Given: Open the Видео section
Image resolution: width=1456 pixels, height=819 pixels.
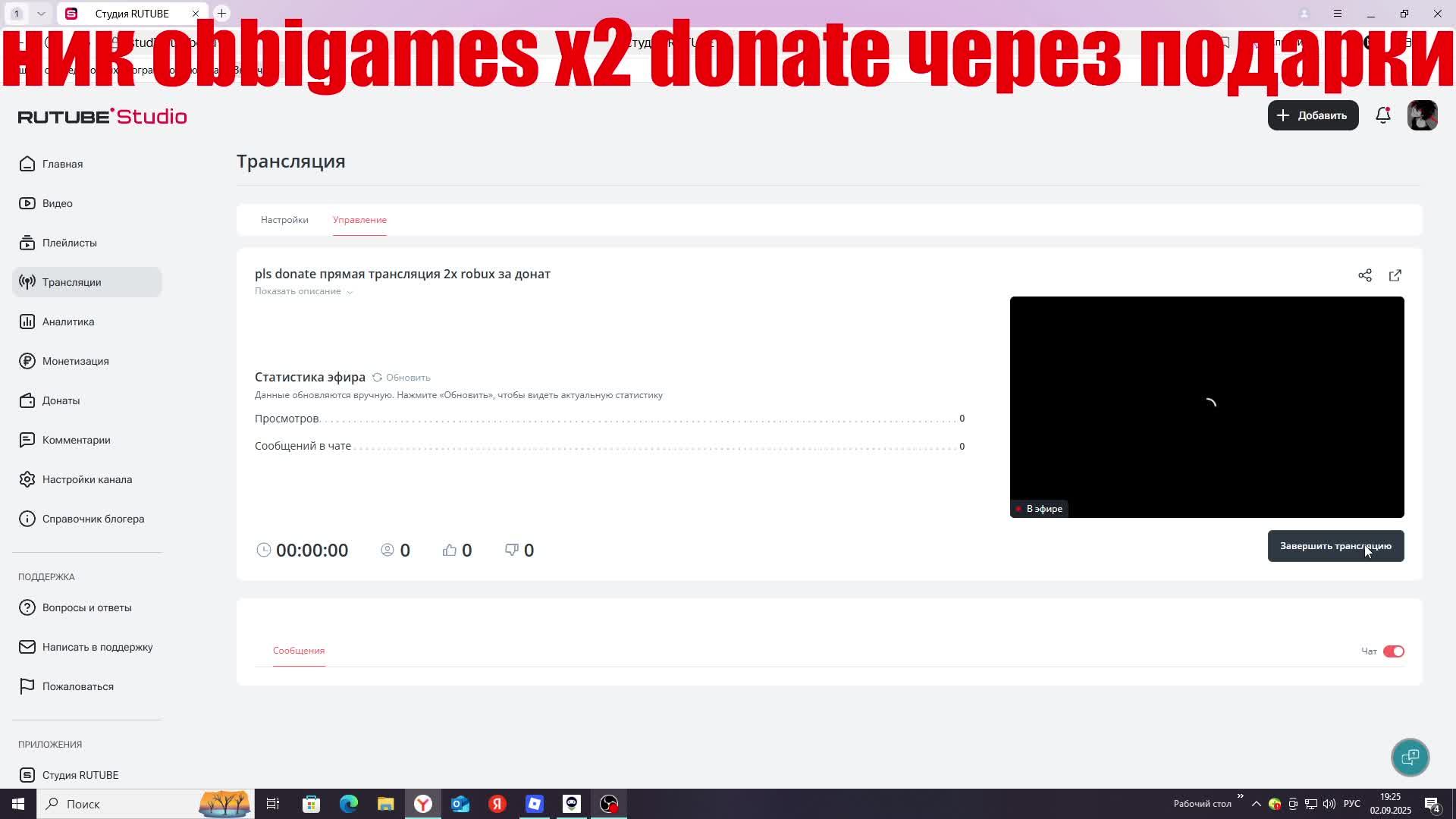Looking at the screenshot, I should coord(86,203).
